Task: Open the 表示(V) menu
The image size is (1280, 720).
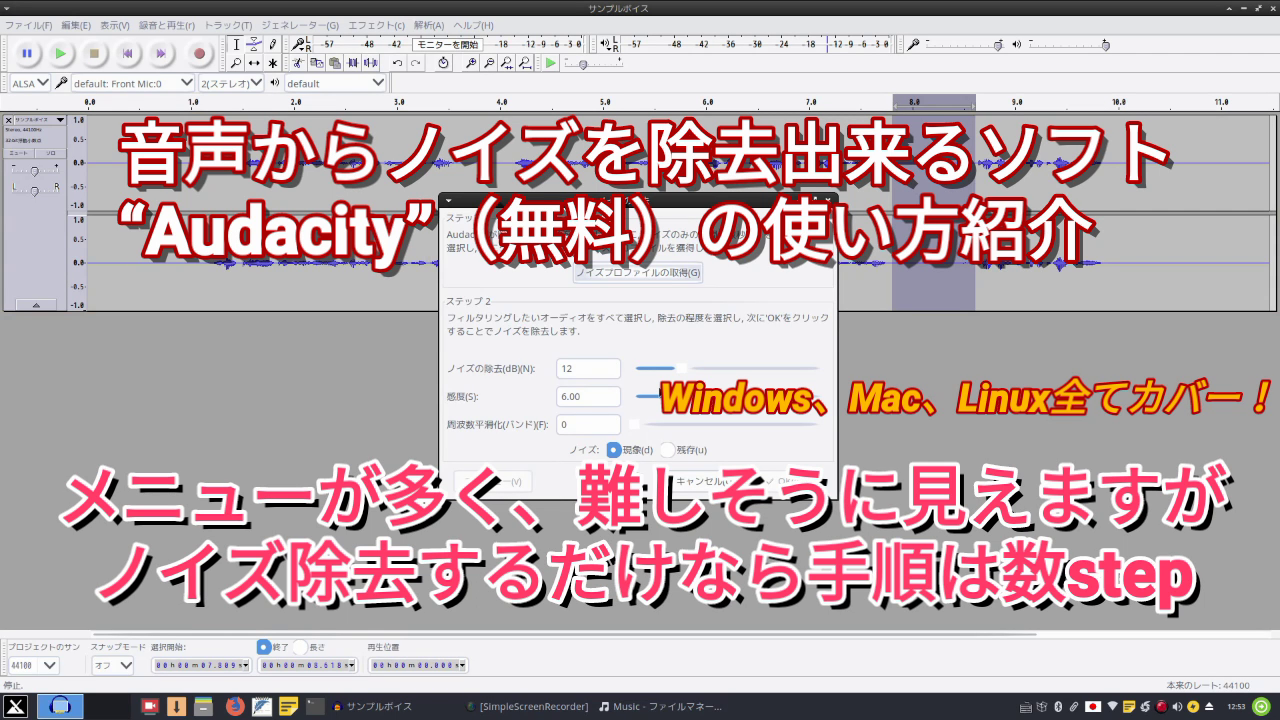Action: point(115,25)
